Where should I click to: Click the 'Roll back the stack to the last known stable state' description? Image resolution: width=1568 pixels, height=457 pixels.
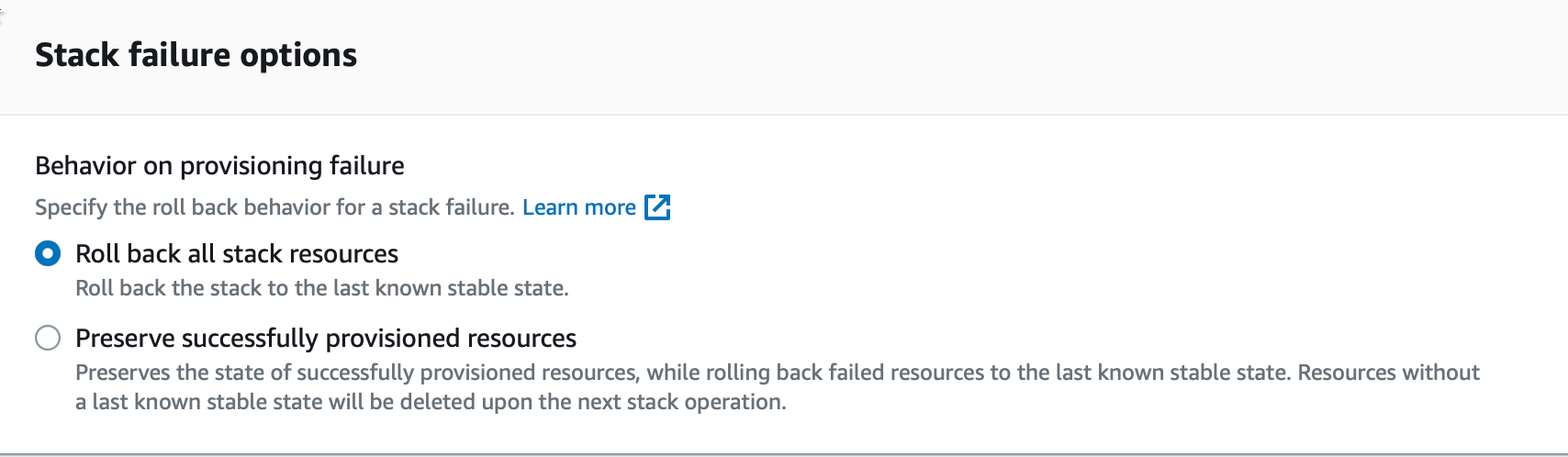(322, 288)
